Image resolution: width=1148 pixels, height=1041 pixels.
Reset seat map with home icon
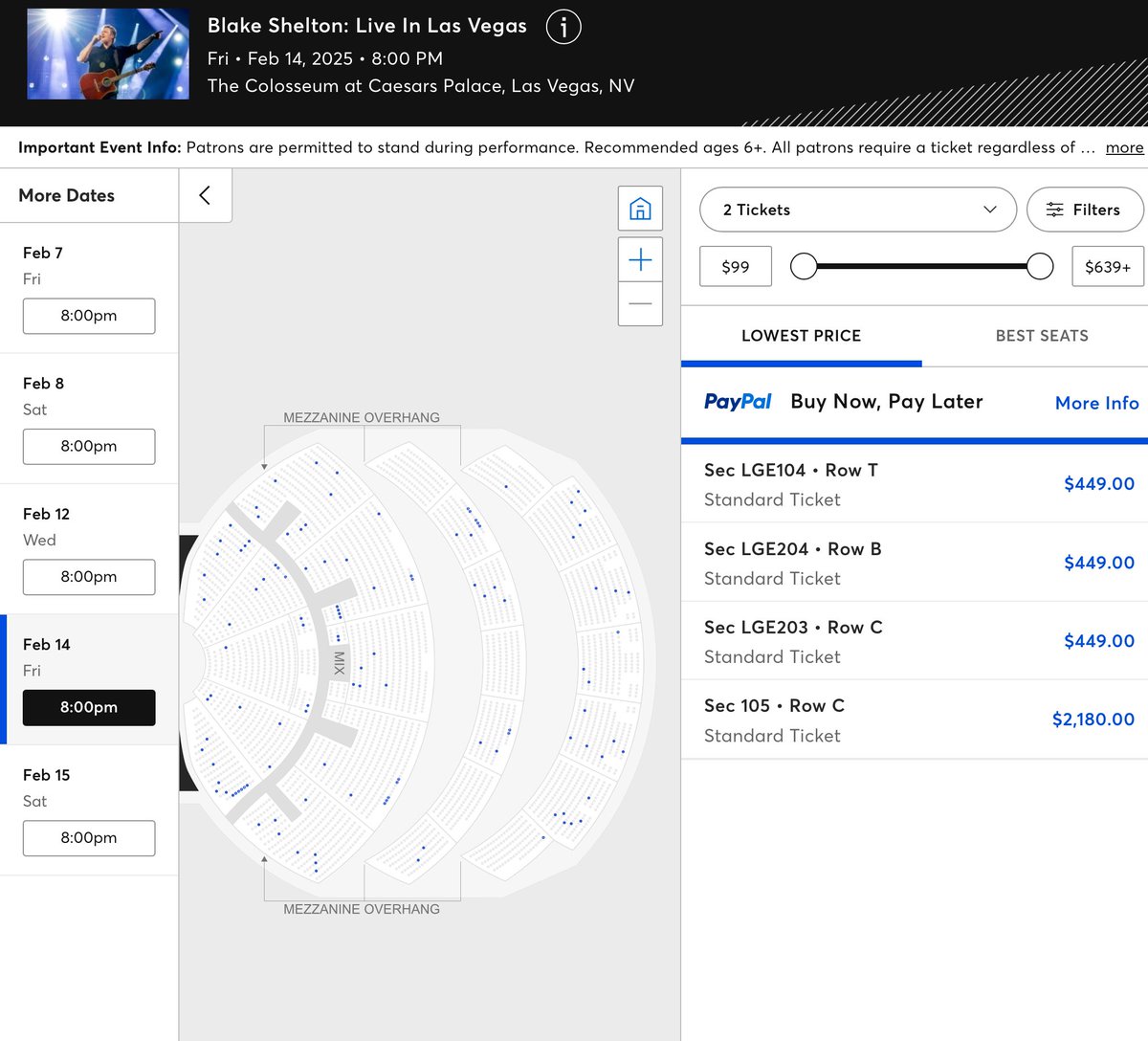pos(640,208)
